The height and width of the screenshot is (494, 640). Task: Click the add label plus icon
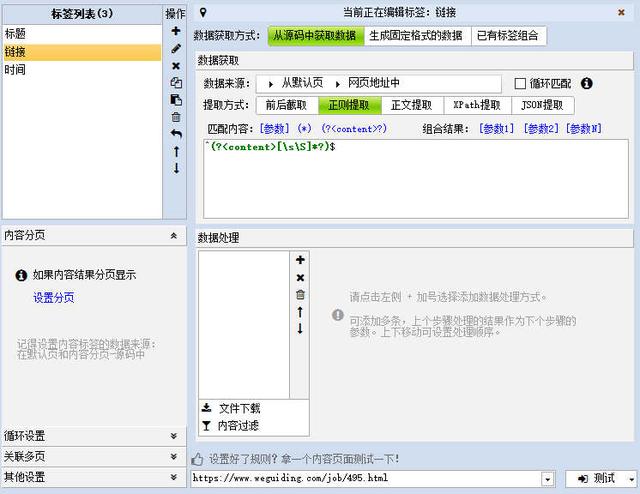(x=176, y=31)
